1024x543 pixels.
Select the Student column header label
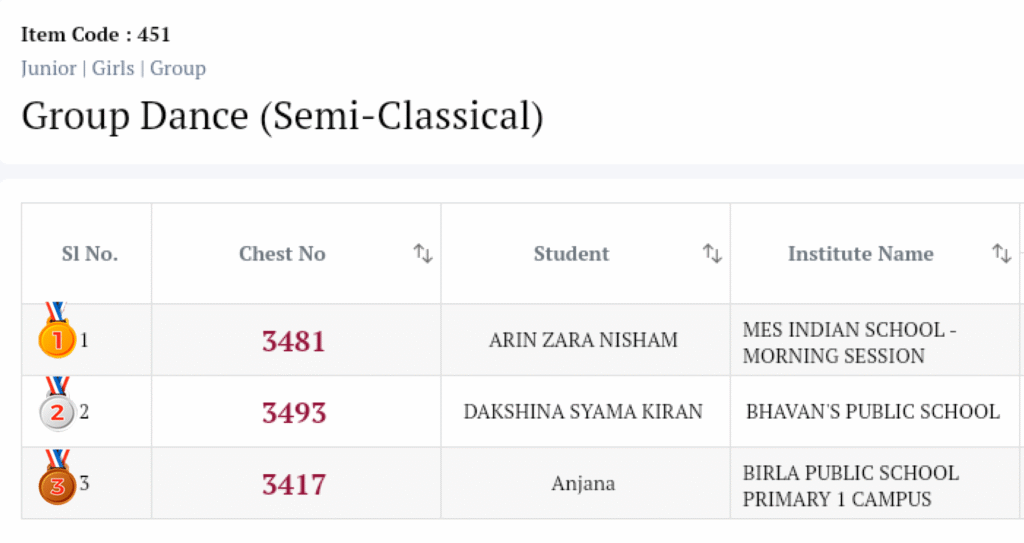pos(571,254)
